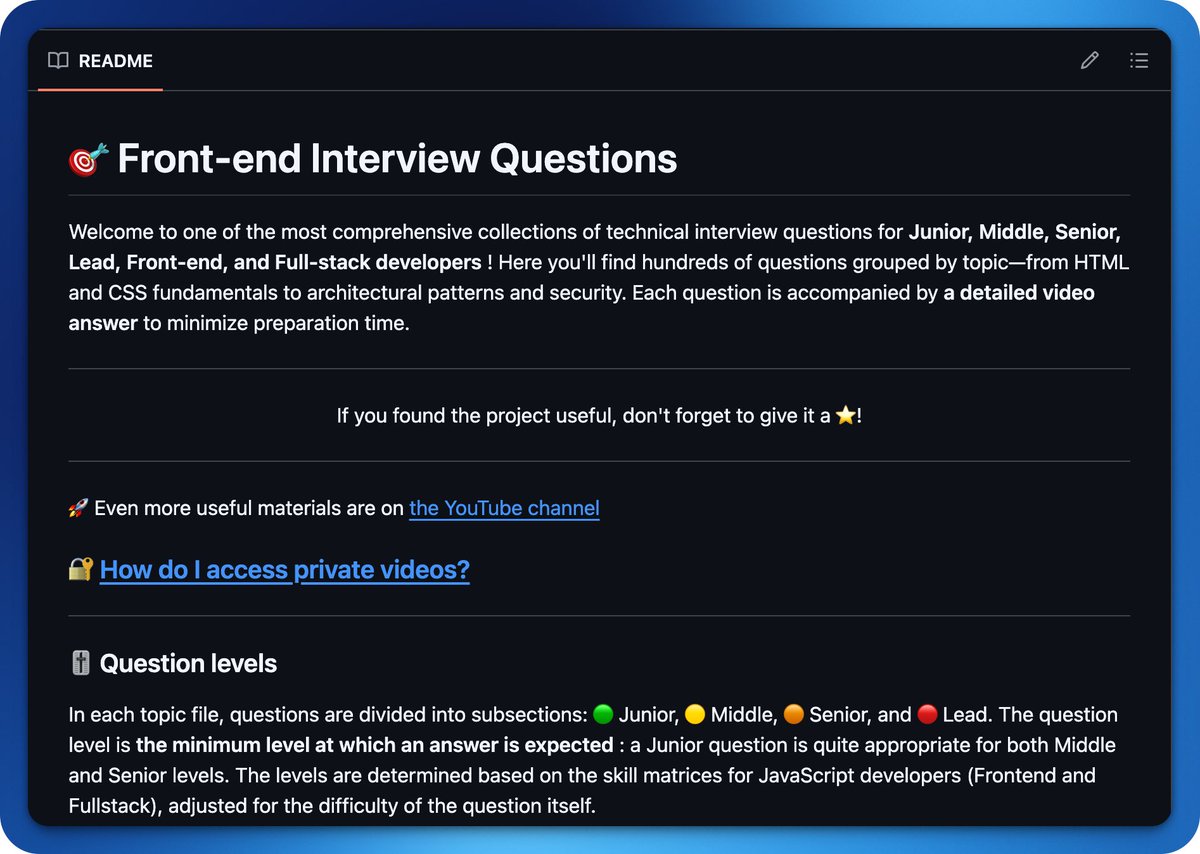Click the dartboard emoji in the title

pyautogui.click(x=86, y=160)
